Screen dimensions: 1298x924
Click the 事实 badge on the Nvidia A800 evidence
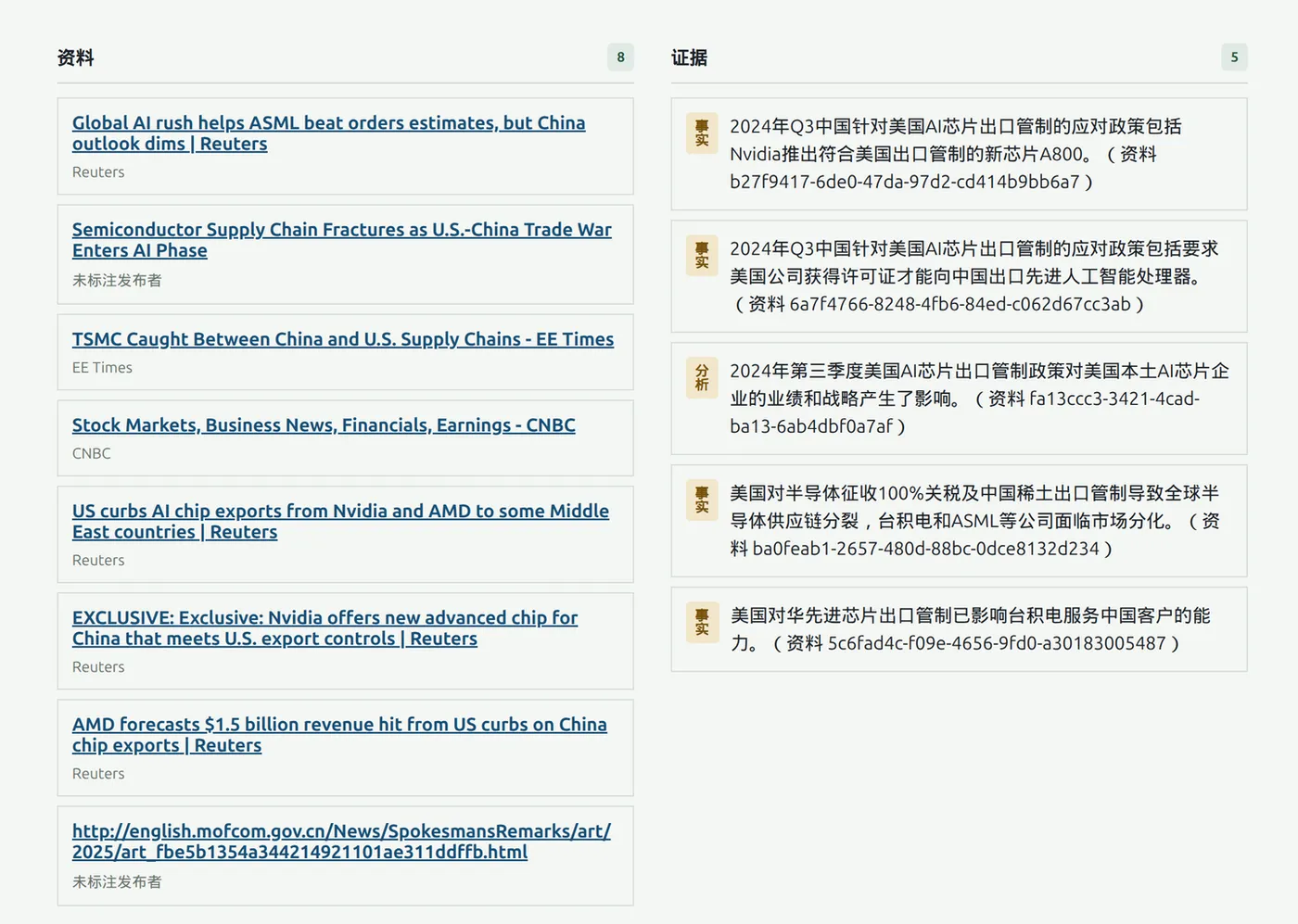(x=702, y=133)
